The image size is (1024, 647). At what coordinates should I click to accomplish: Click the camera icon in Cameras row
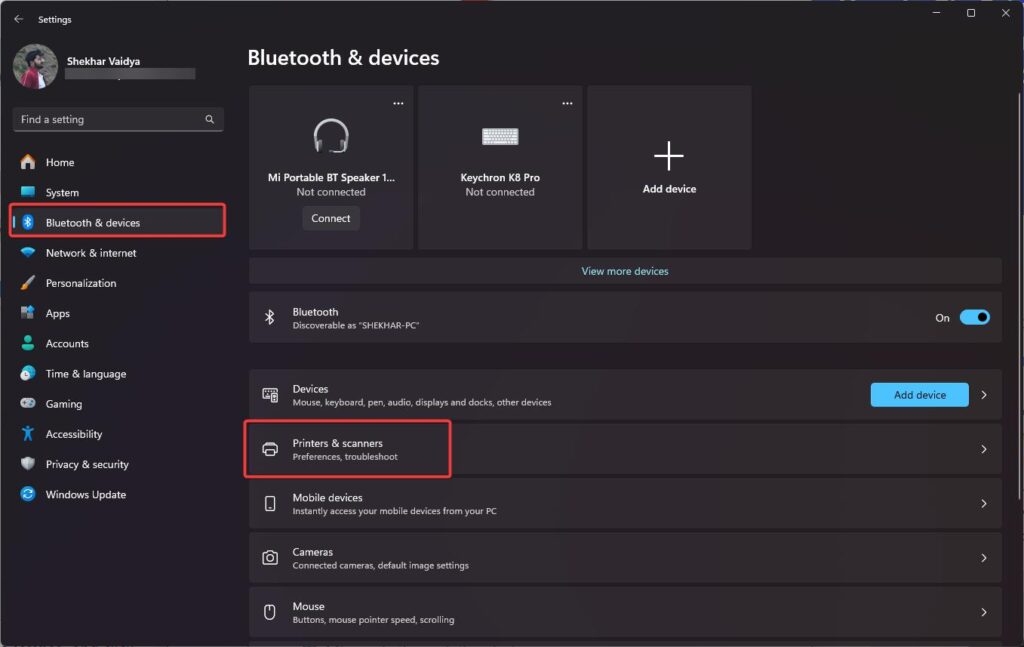click(x=270, y=558)
